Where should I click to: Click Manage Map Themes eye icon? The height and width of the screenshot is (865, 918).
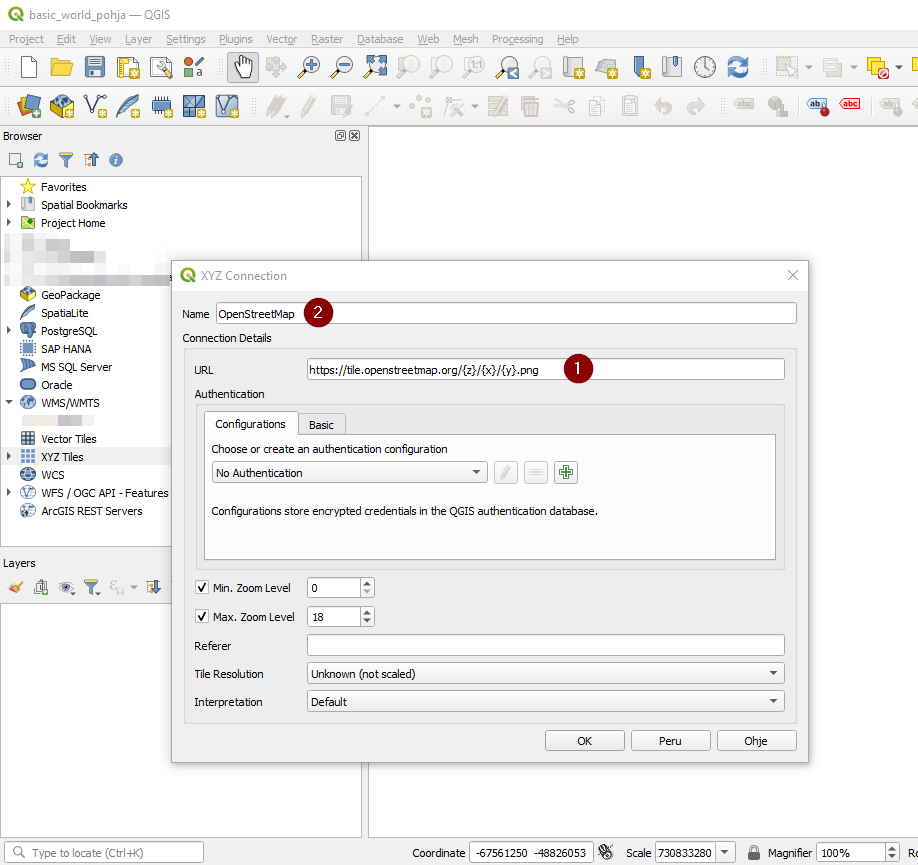pos(67,587)
